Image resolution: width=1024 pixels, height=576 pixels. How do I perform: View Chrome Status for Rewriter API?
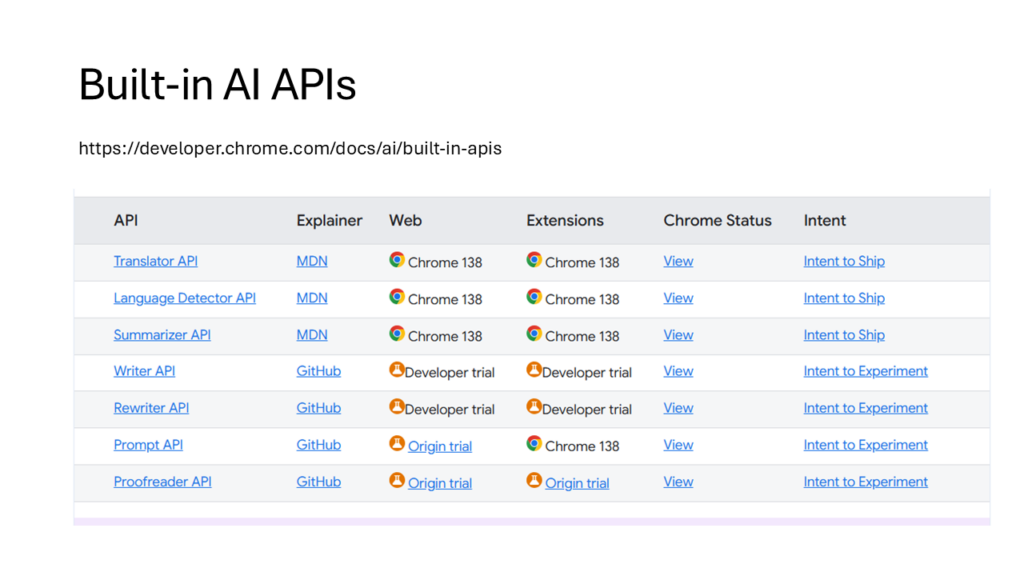pos(678,408)
